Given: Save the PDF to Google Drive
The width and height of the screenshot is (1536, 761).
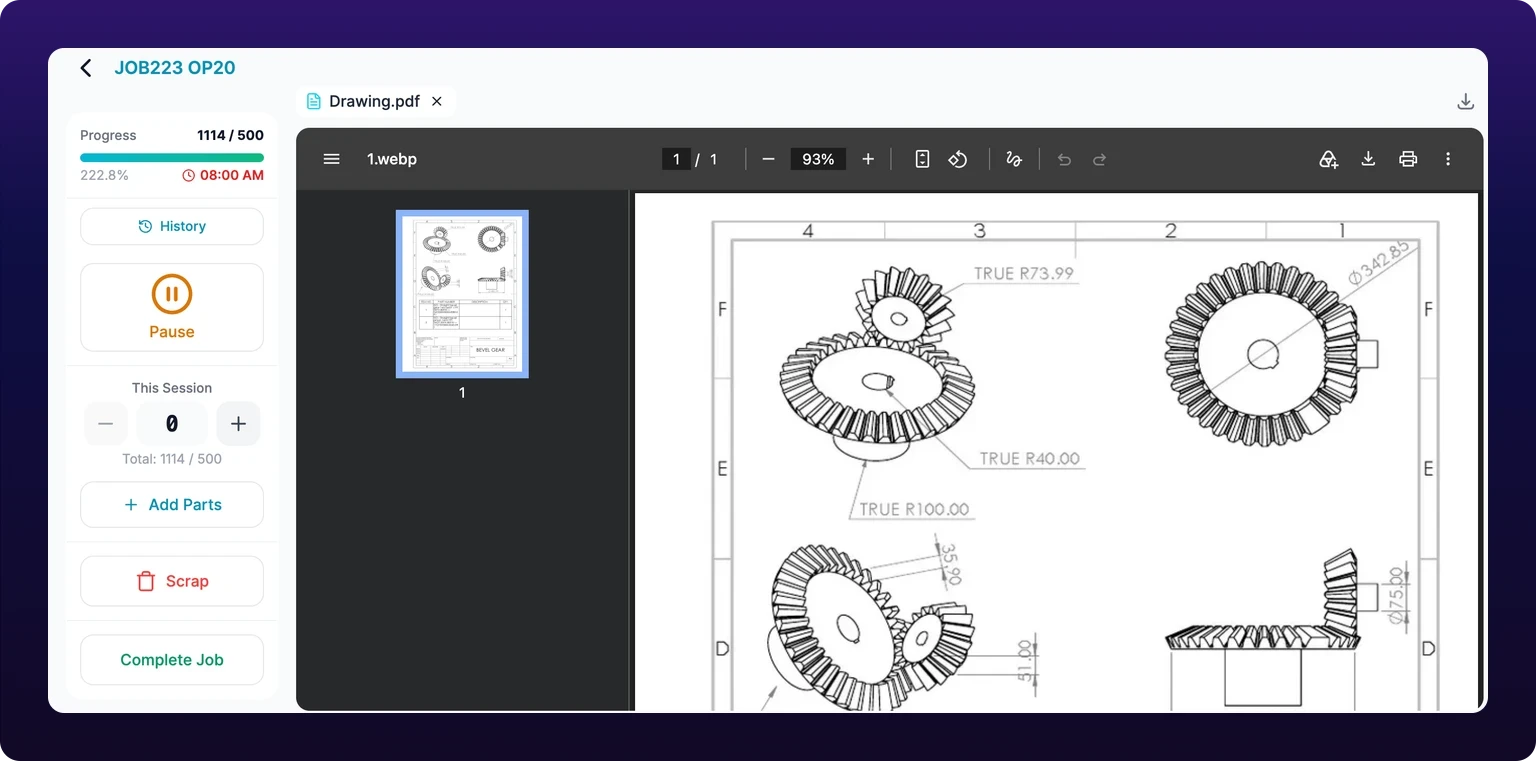Looking at the screenshot, I should pyautogui.click(x=1328, y=159).
